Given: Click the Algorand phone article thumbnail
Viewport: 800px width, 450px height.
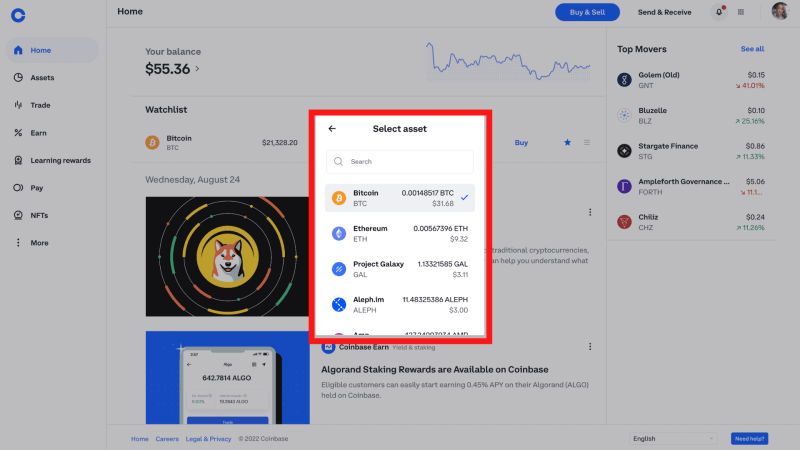Looking at the screenshot, I should coord(227,378).
